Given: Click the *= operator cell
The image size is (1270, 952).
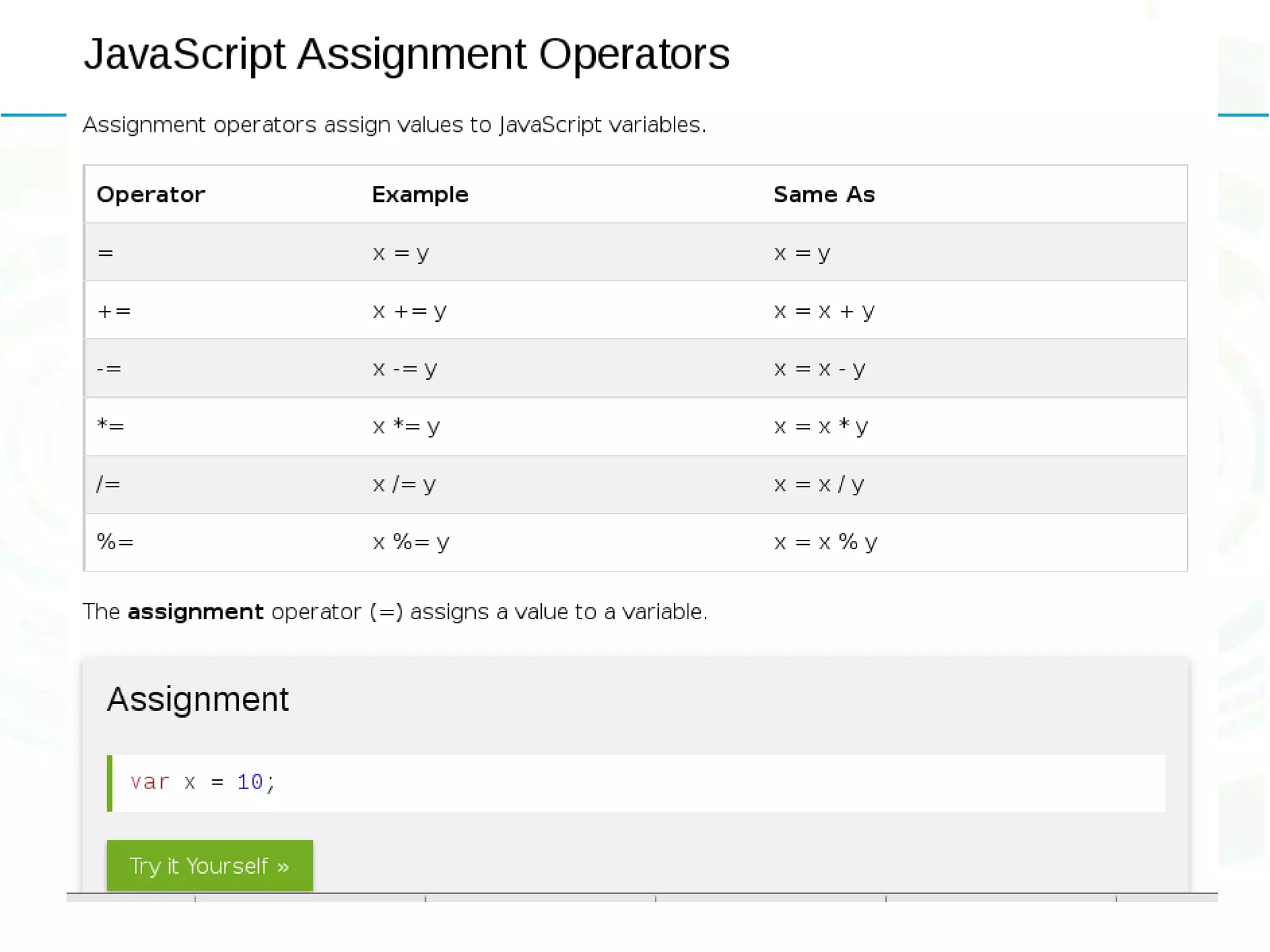Looking at the screenshot, I should (110, 426).
